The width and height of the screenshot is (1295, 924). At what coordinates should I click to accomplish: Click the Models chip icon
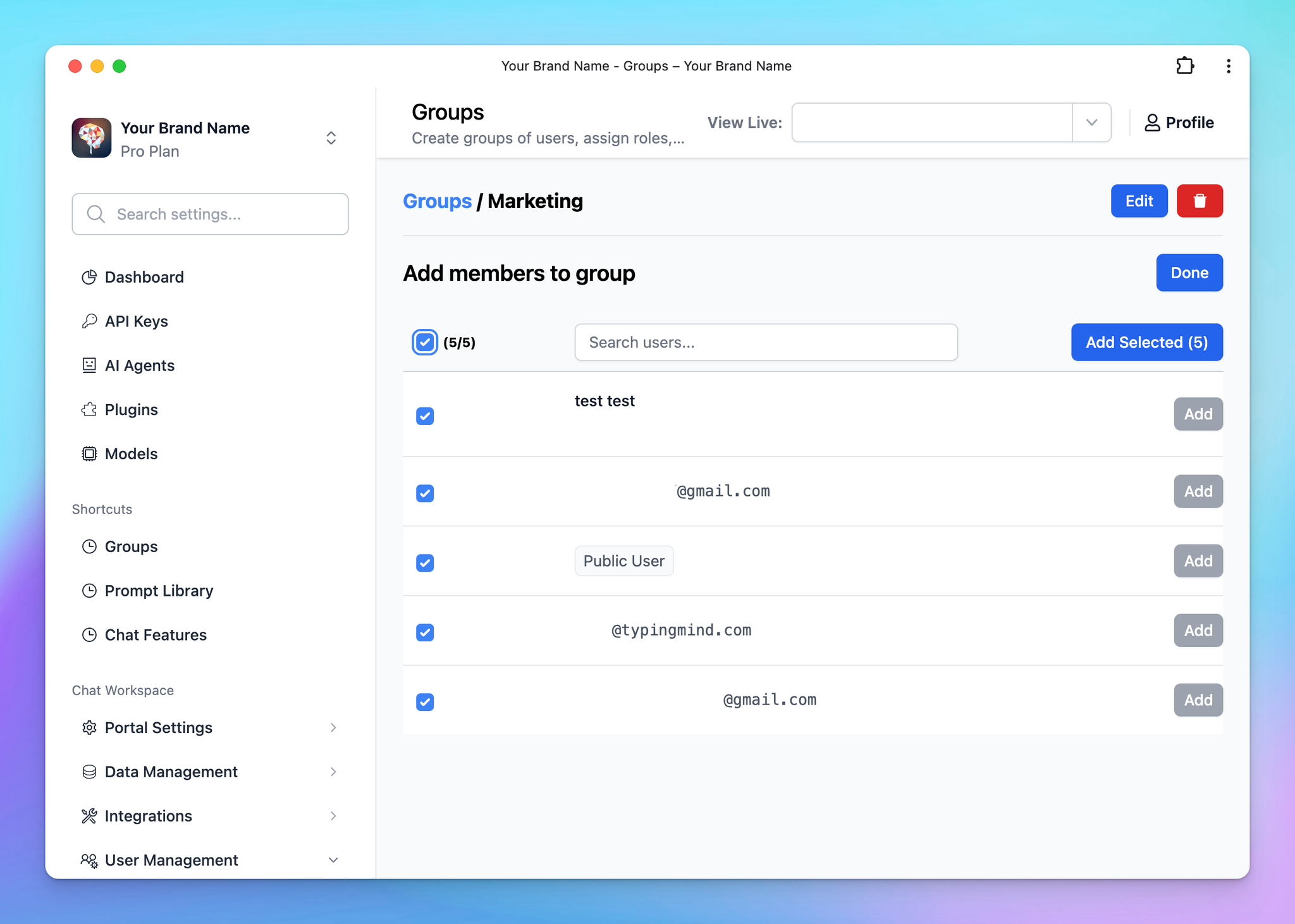pos(89,454)
